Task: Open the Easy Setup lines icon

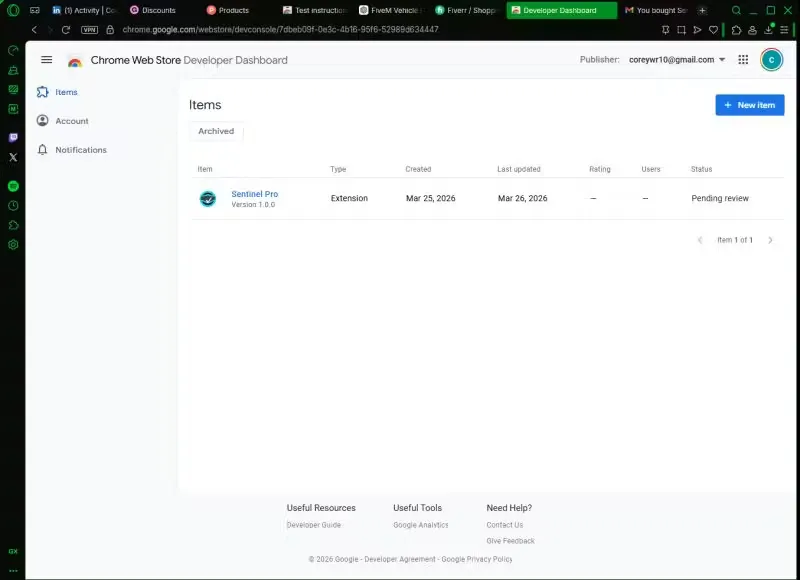Action: (784, 30)
